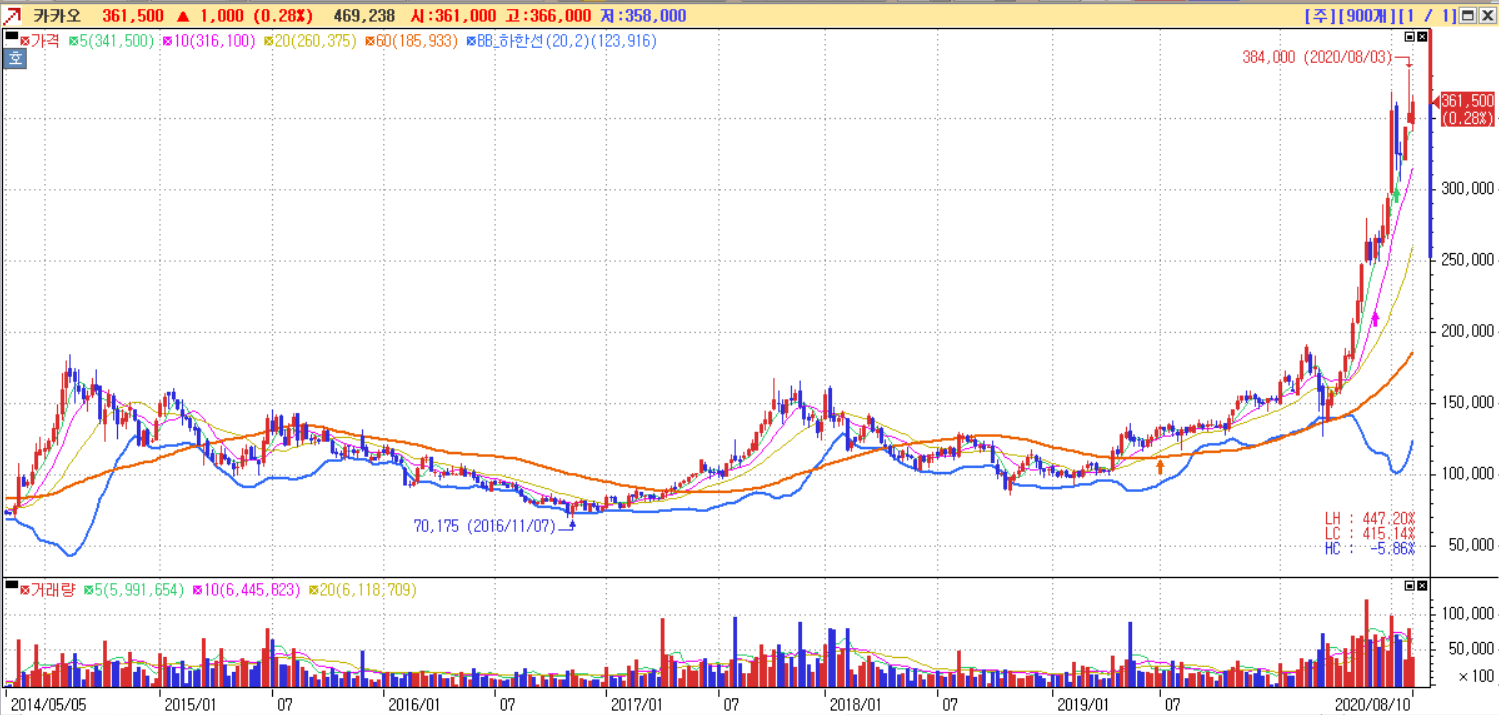Click the [1 / 1] page indicator
Image resolution: width=1499 pixels, height=715 pixels.
pyautogui.click(x=1429, y=16)
